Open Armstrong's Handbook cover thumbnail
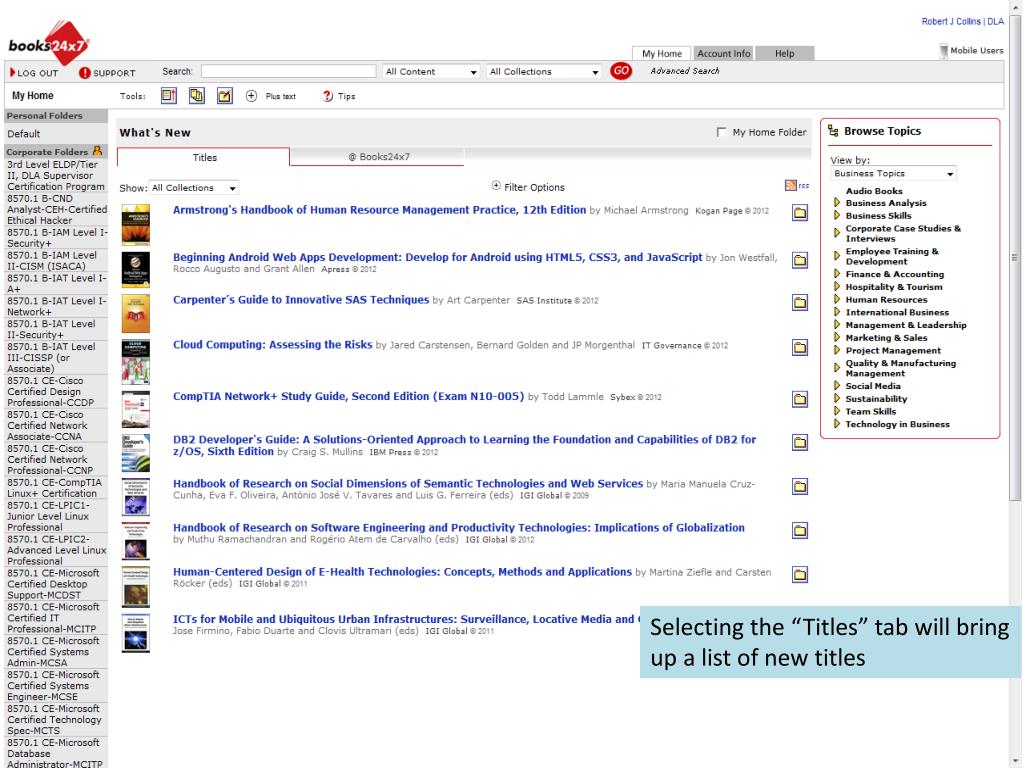Viewport: 1024px width, 768px height. [x=136, y=225]
